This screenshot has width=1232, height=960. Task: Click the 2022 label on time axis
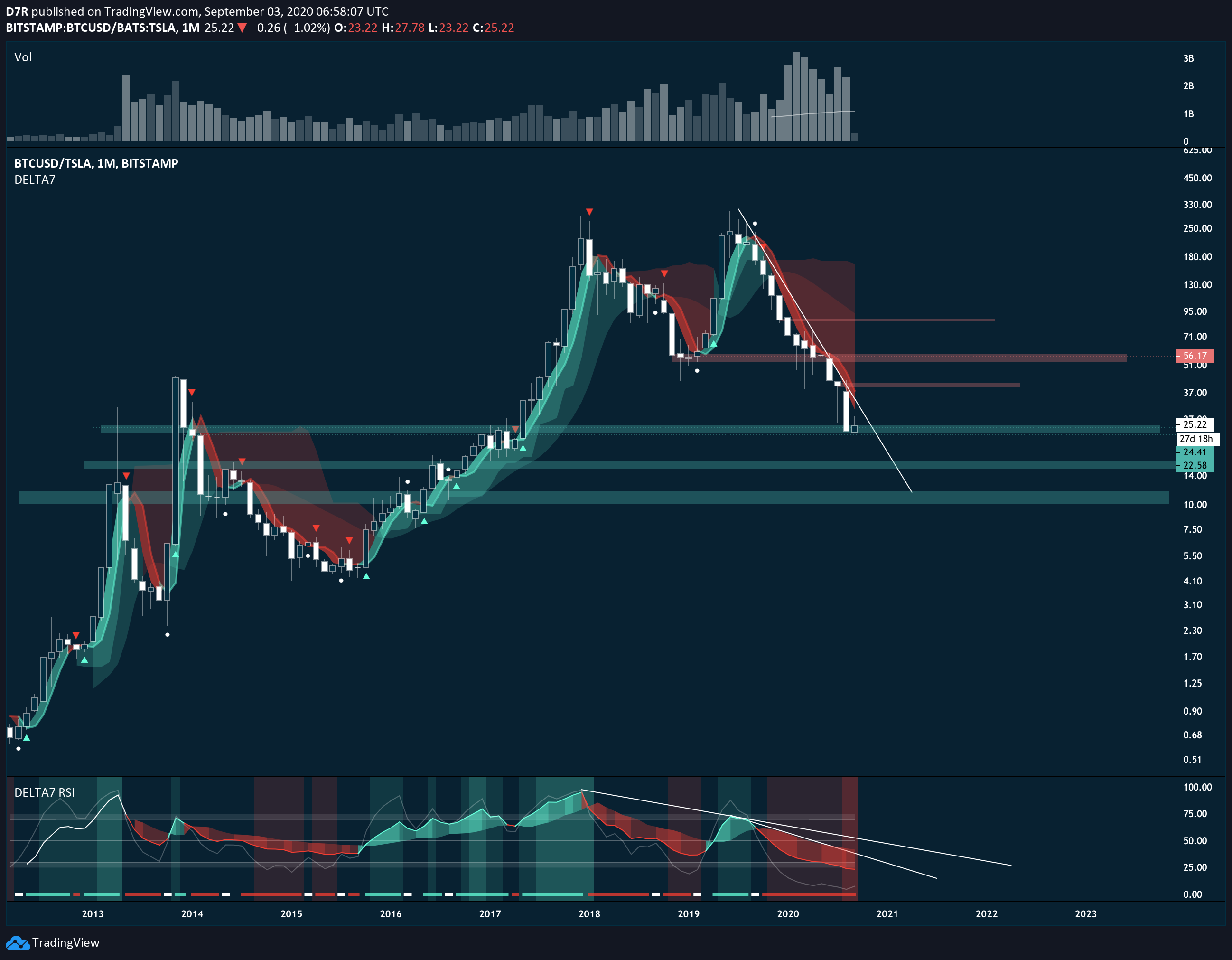(986, 914)
